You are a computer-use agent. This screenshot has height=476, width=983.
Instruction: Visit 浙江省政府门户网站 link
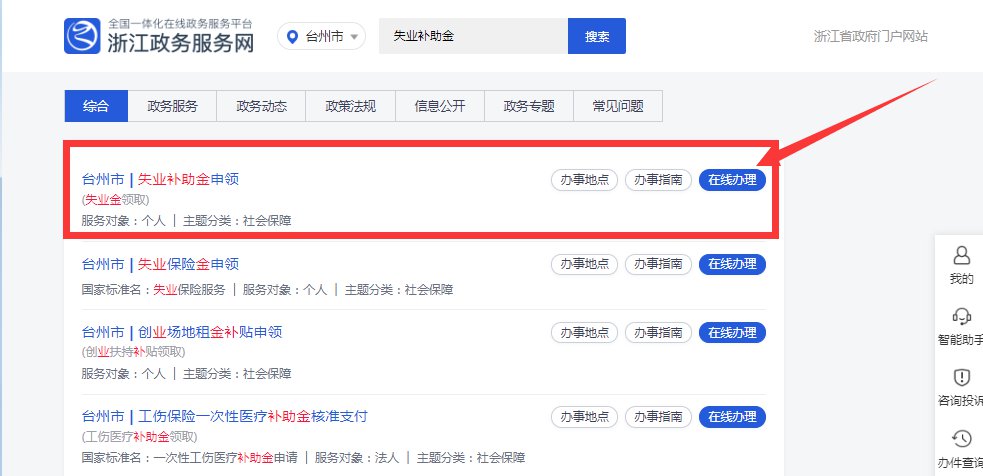pyautogui.click(x=871, y=36)
